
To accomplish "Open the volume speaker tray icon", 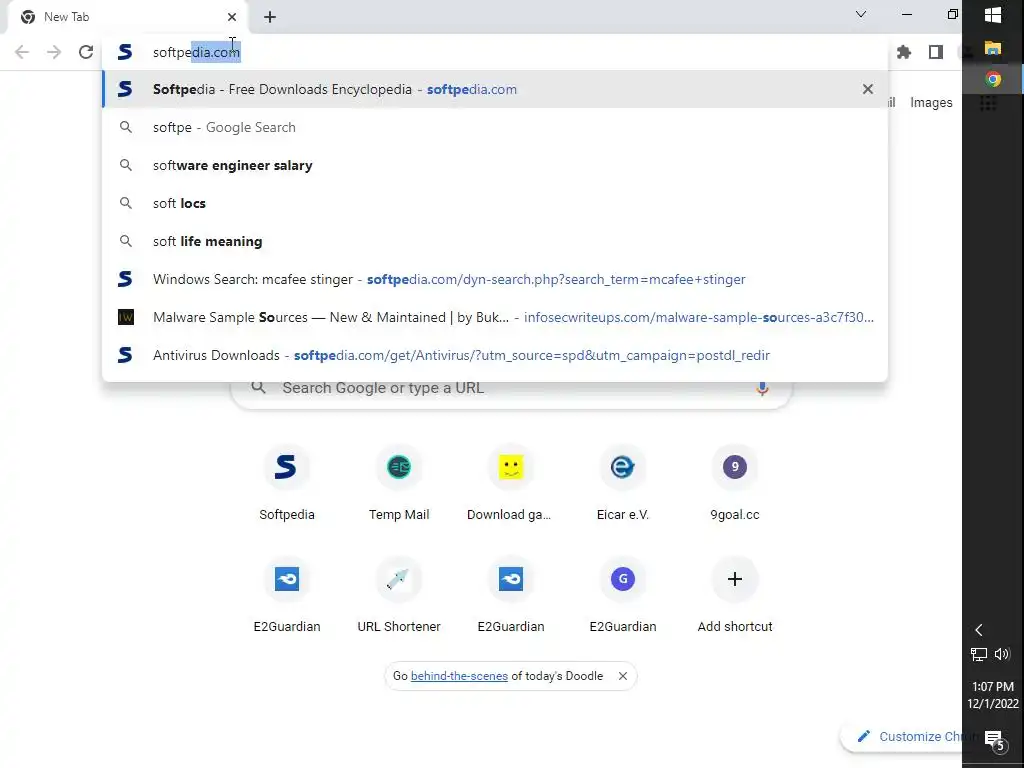I will (1002, 654).
